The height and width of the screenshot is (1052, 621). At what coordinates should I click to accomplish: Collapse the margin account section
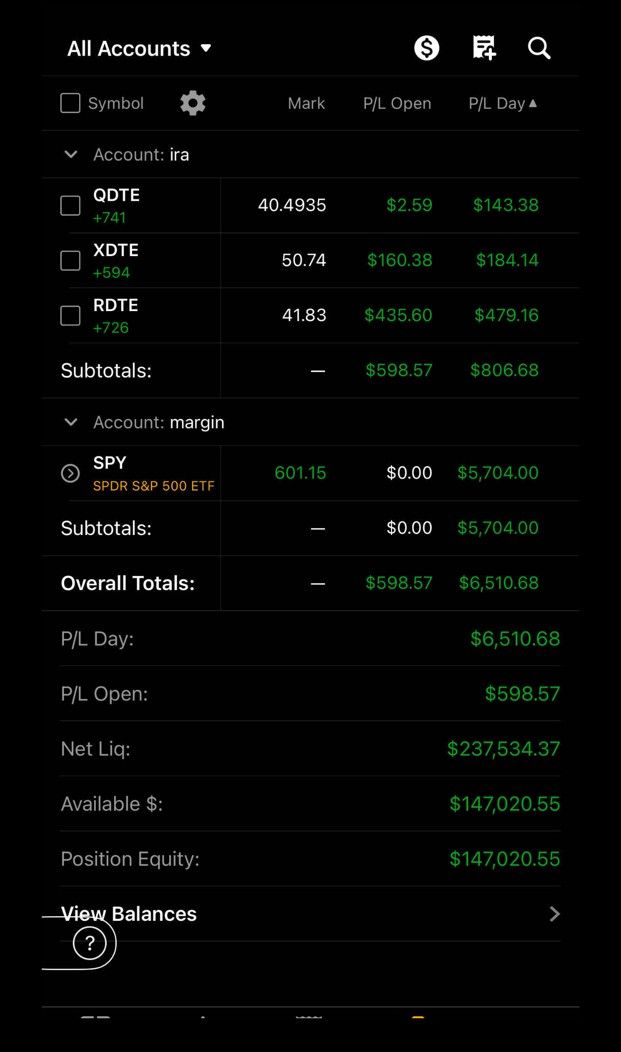tap(70, 422)
